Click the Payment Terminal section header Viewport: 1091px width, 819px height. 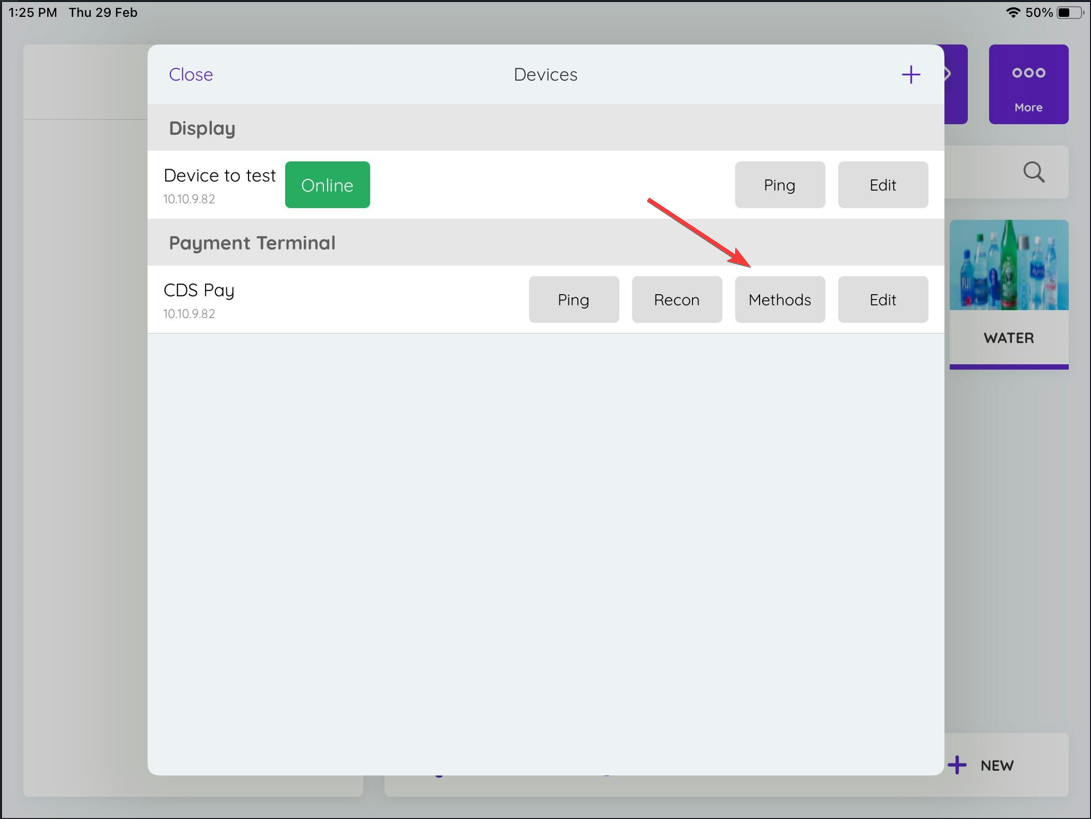tap(250, 242)
